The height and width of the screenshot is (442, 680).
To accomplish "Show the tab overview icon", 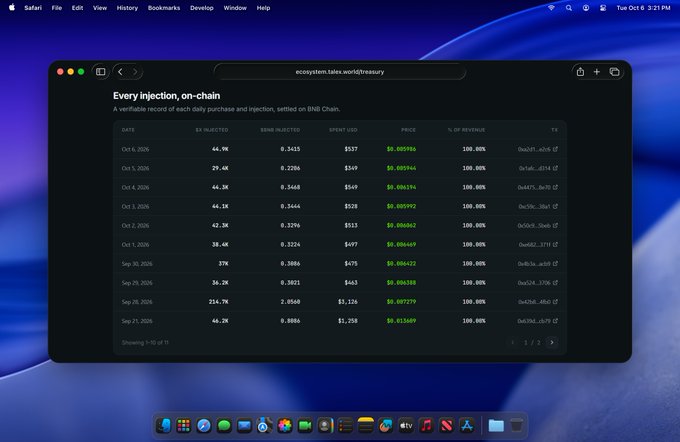I will click(614, 72).
